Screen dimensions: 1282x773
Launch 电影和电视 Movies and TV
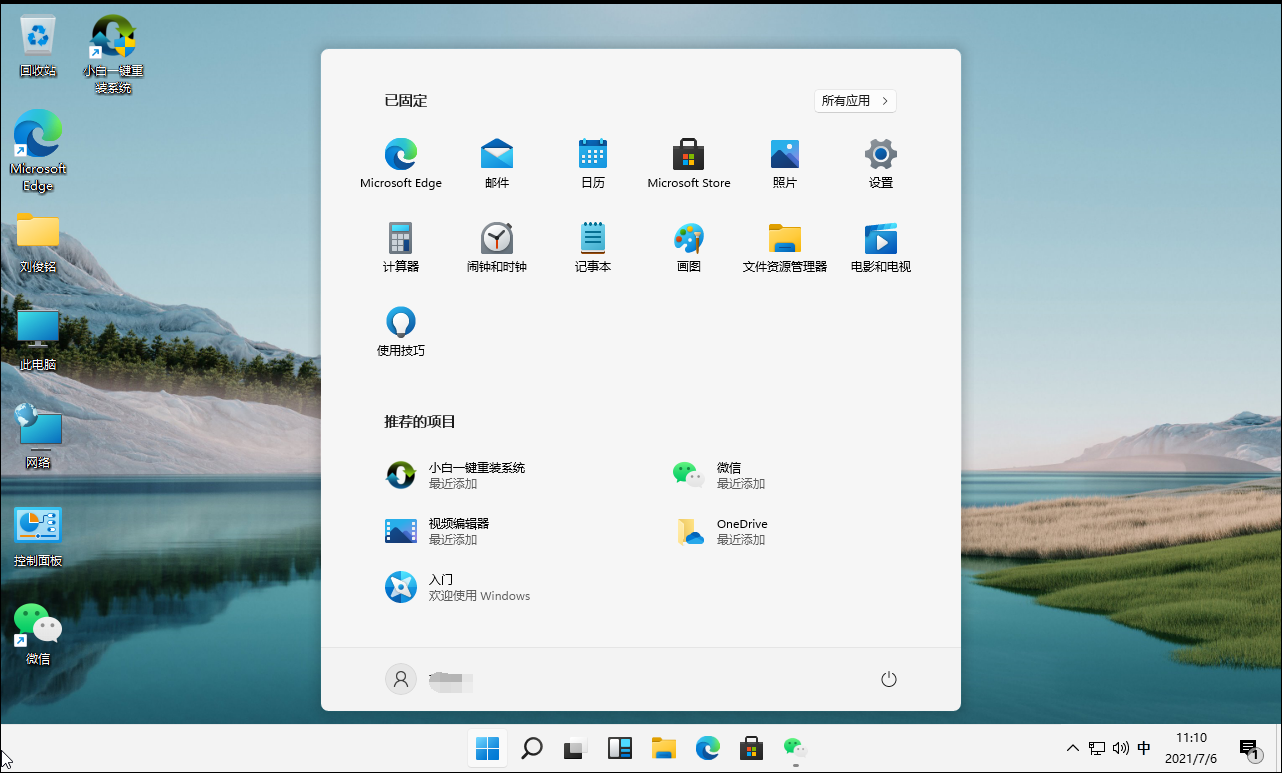coord(881,247)
